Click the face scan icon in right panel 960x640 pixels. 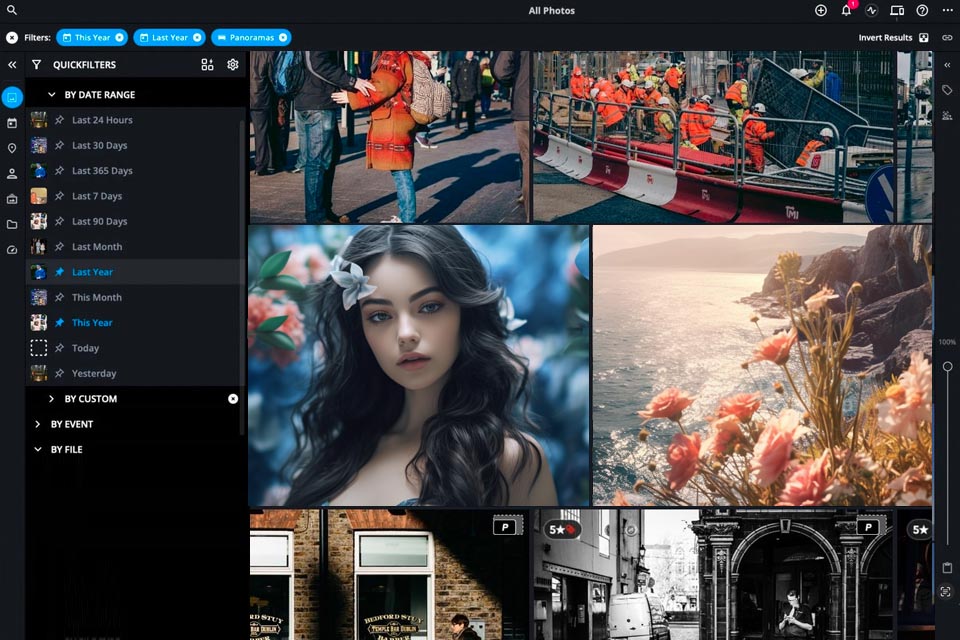(x=945, y=592)
